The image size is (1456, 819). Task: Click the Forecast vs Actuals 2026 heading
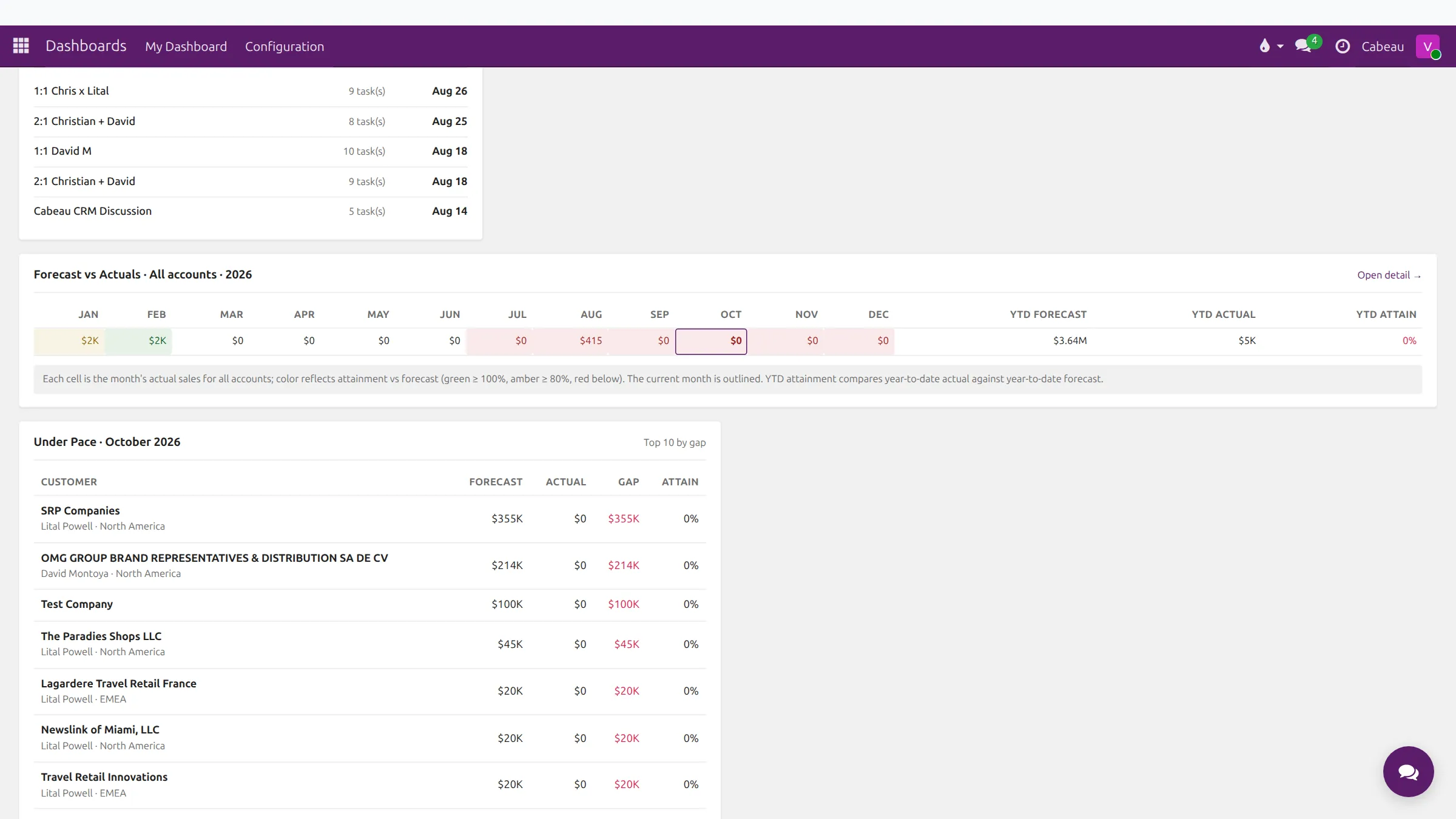143,275
